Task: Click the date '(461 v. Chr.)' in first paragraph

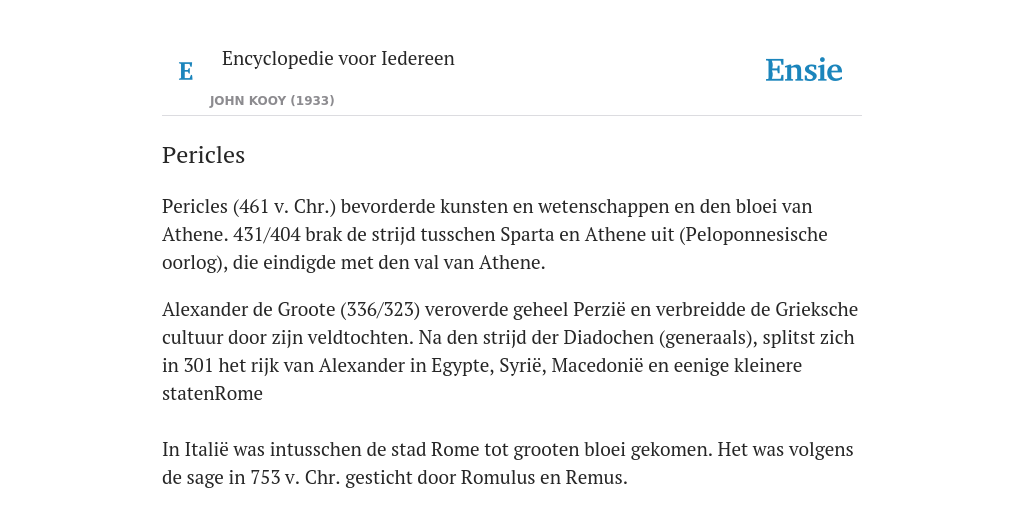Action: click(284, 207)
